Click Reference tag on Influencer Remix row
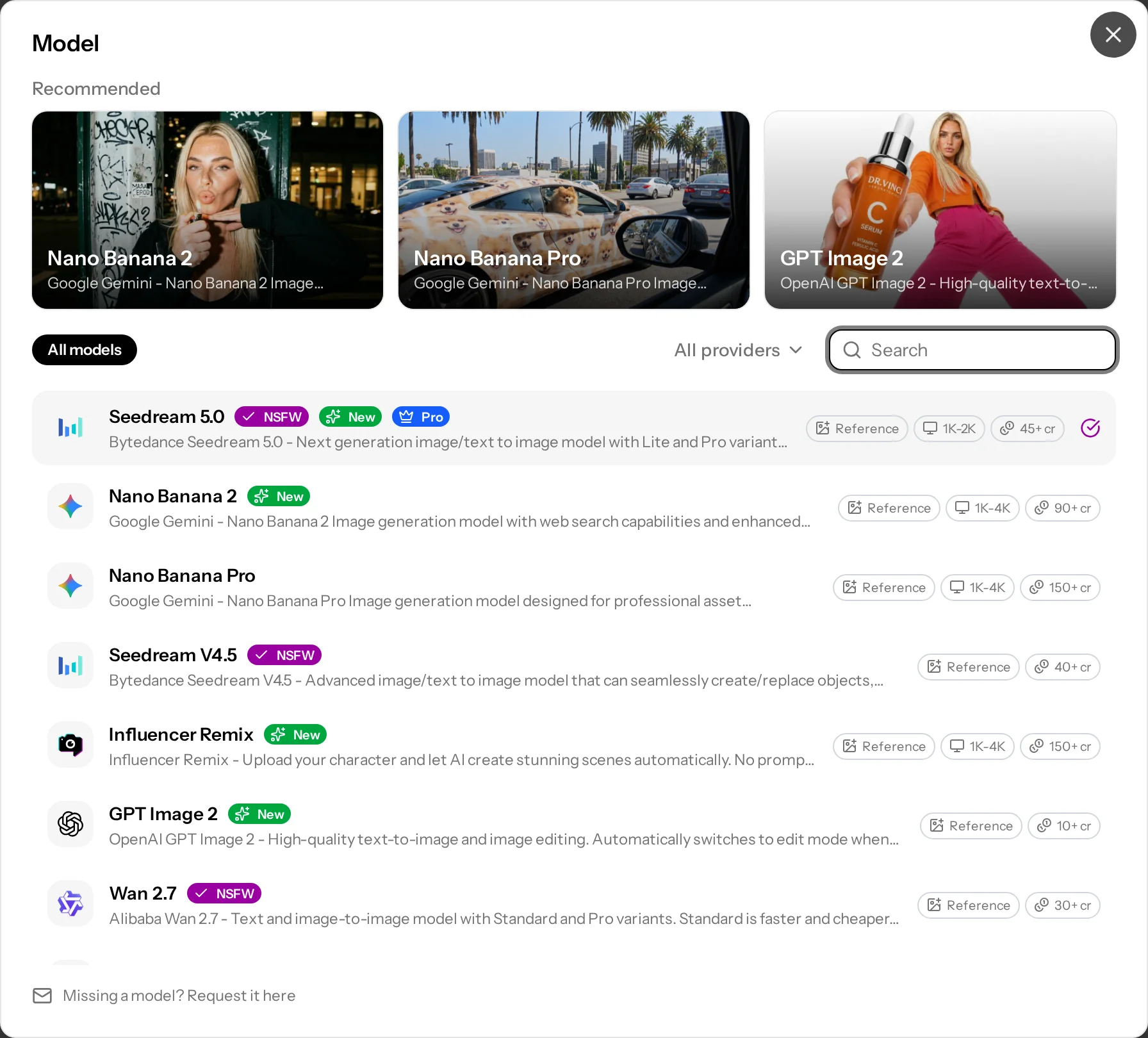 click(884, 746)
